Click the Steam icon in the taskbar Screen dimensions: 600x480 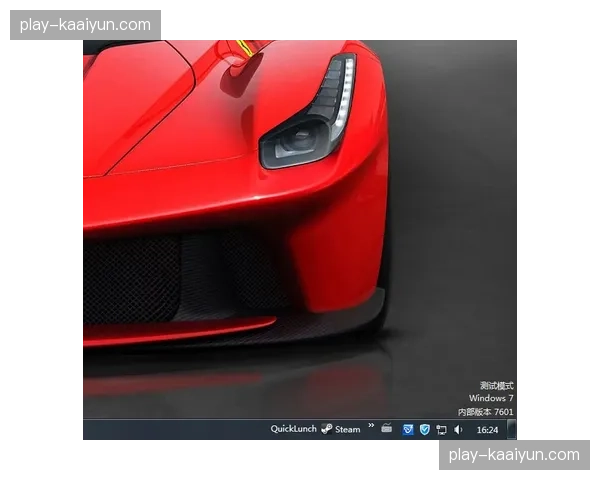click(327, 429)
